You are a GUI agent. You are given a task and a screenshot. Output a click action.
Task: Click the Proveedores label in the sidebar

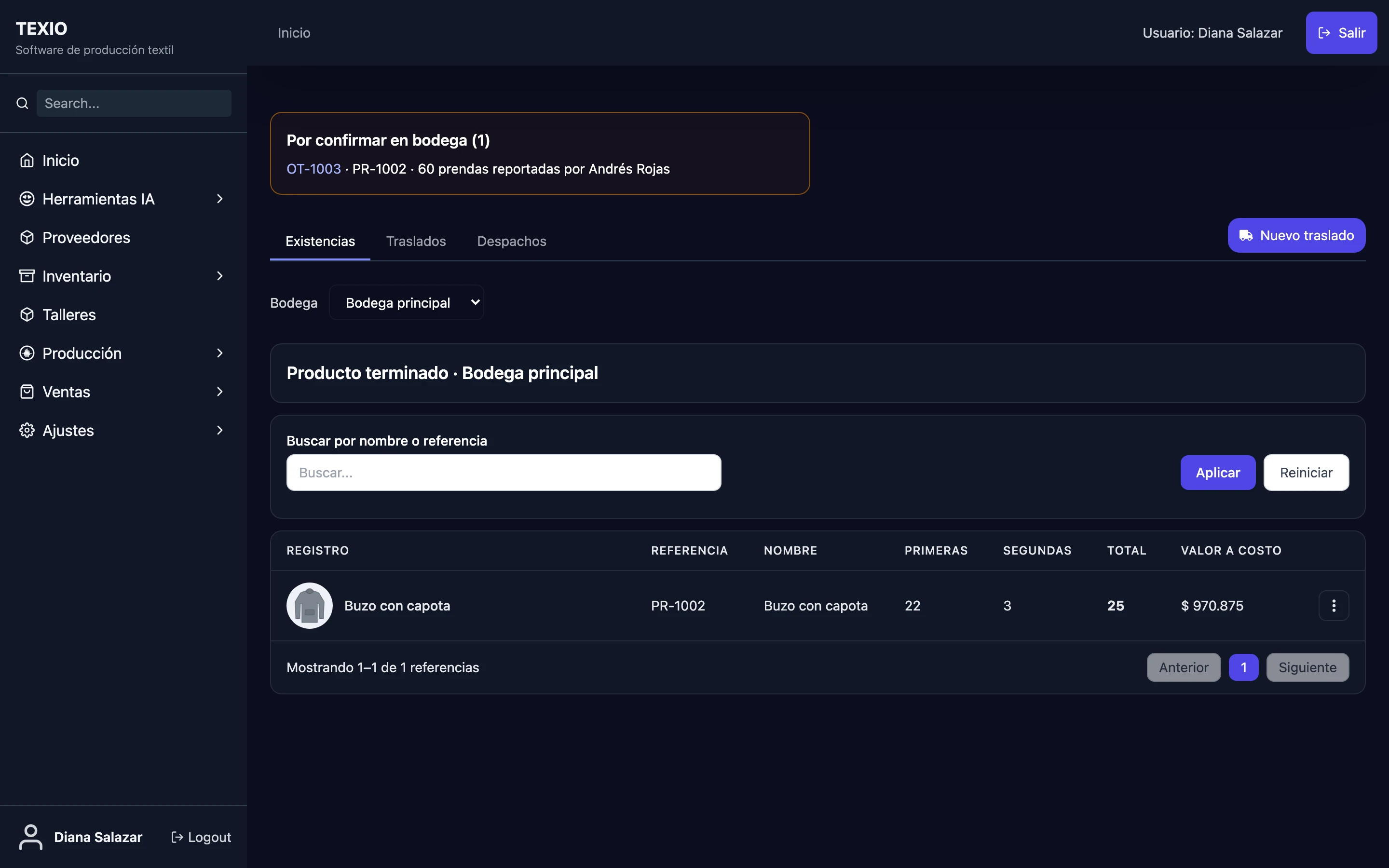[x=86, y=237]
